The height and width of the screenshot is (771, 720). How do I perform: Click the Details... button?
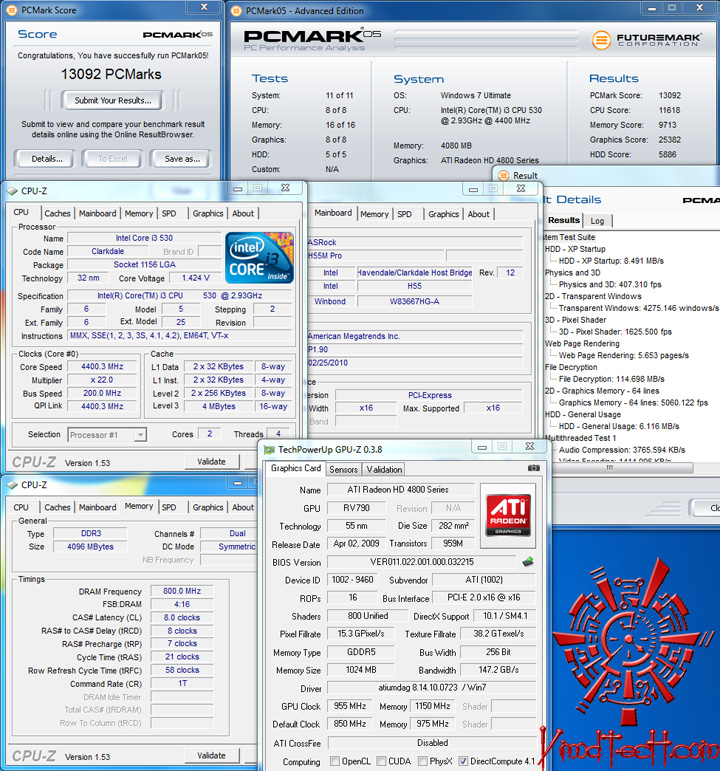click(x=47, y=159)
